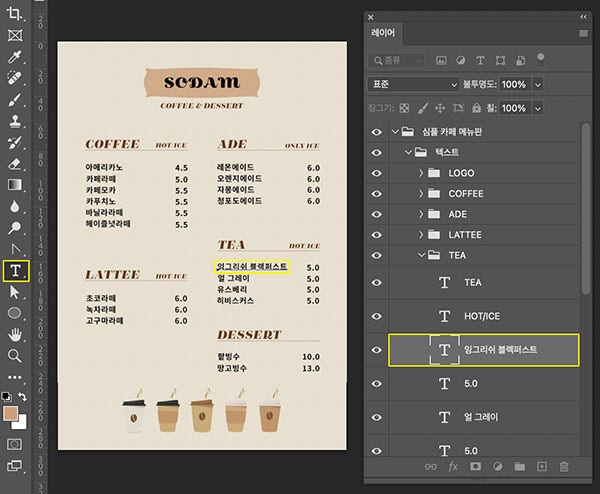Hide the 얼 그레이 text layer

tap(377, 417)
